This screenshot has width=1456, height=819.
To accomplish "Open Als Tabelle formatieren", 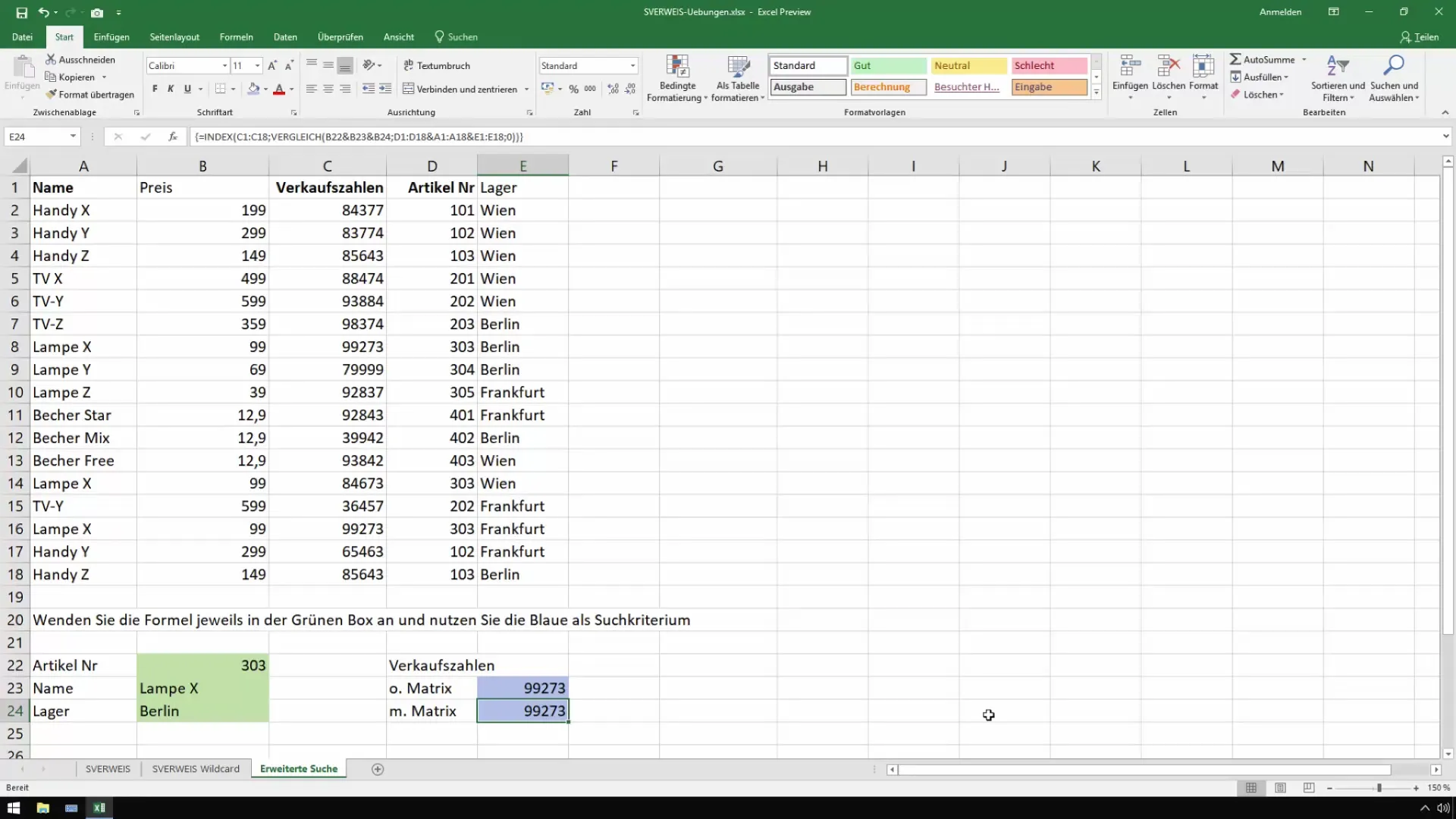I will 738,77.
